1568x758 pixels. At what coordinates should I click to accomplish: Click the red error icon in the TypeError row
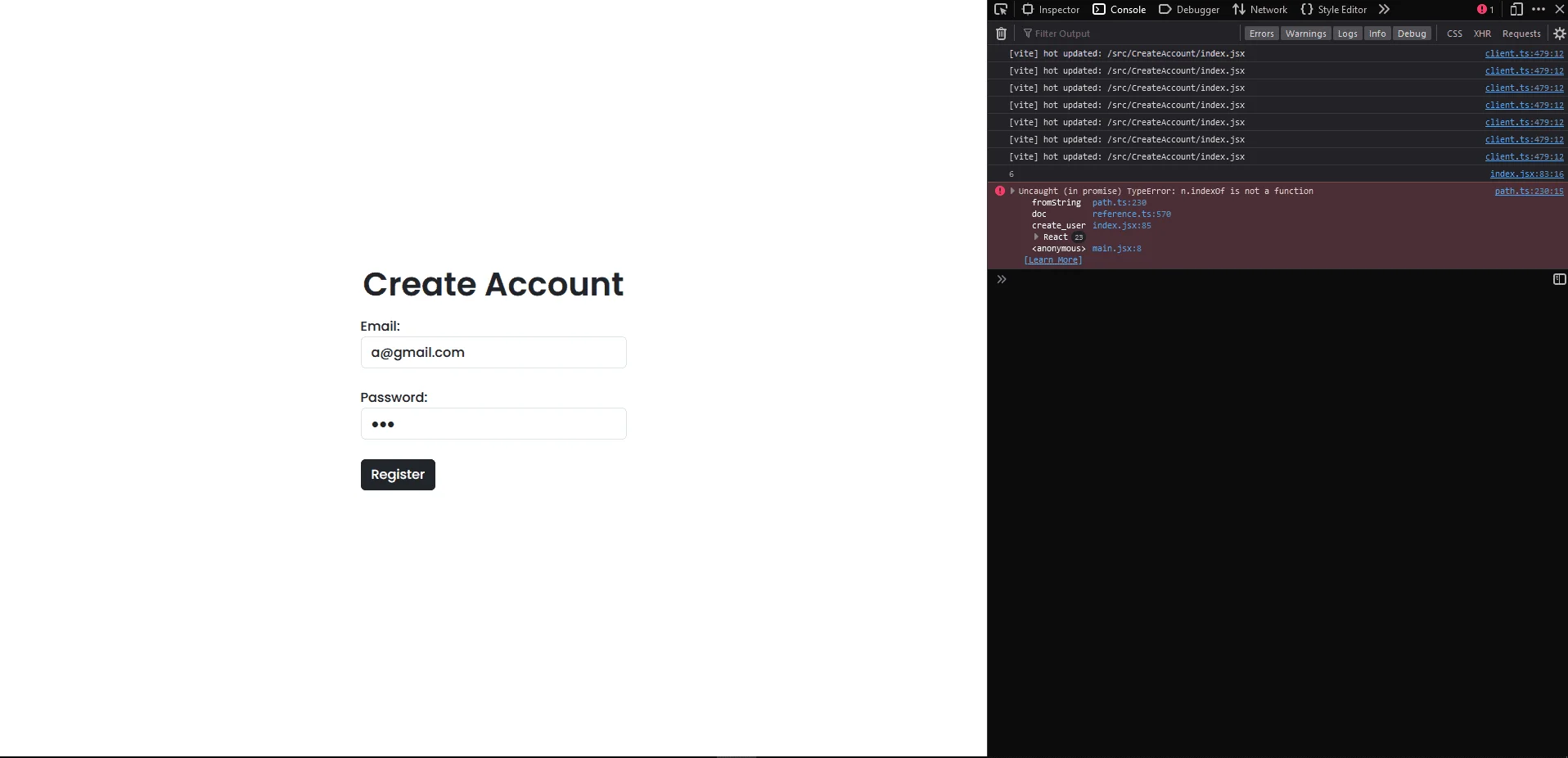tap(999, 191)
